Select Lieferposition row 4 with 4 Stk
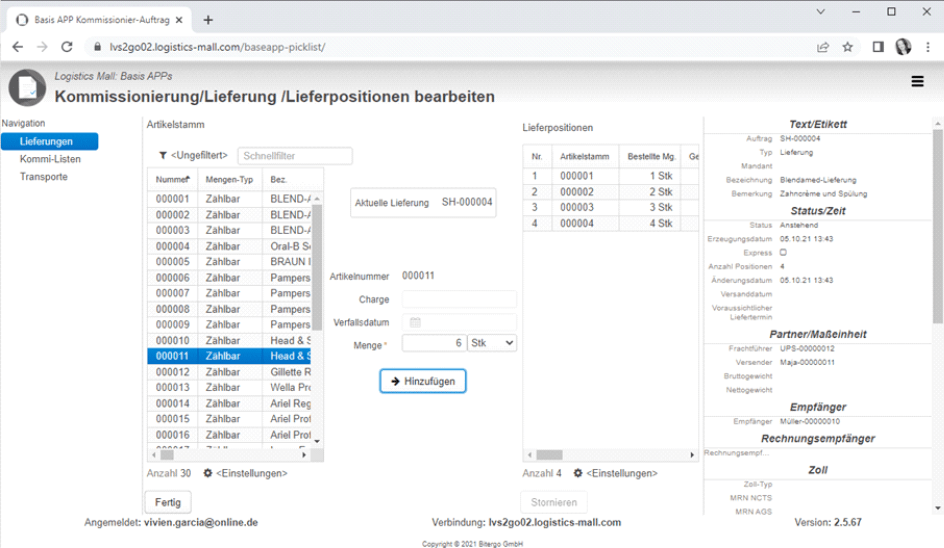Screen dimensions: 944x548 pos(610,223)
